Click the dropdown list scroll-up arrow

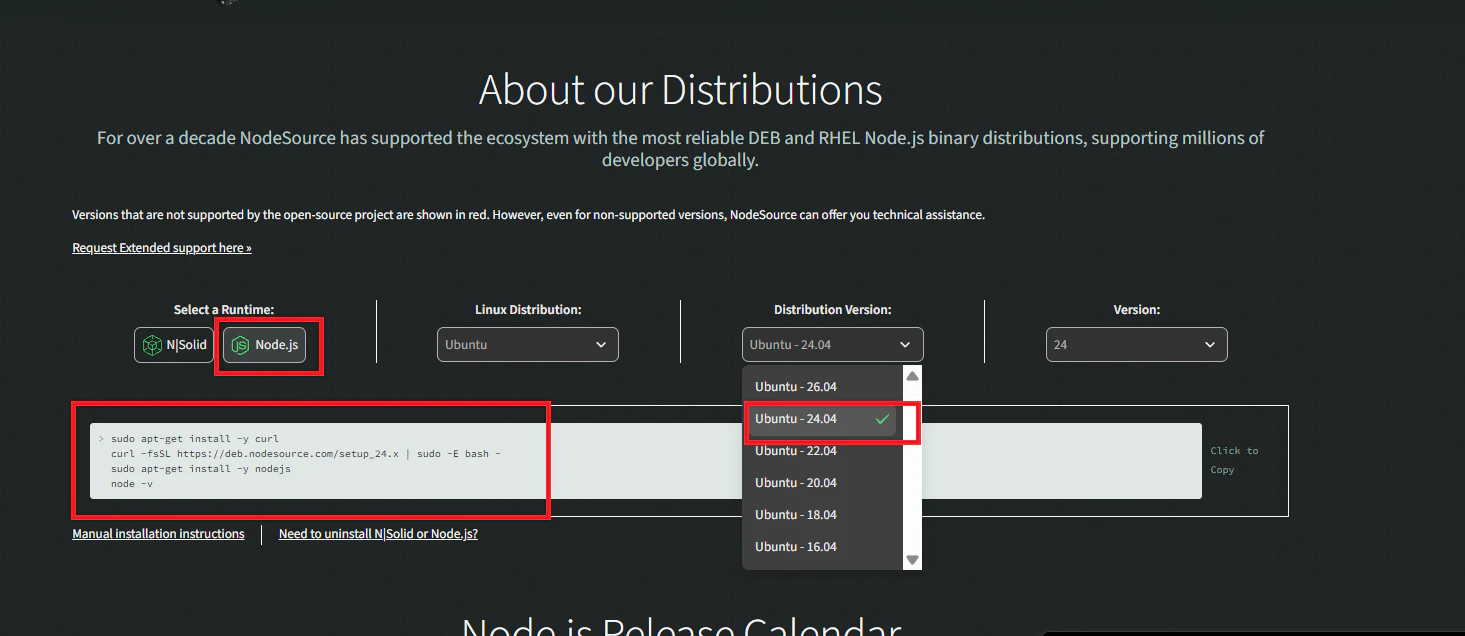pos(912,376)
